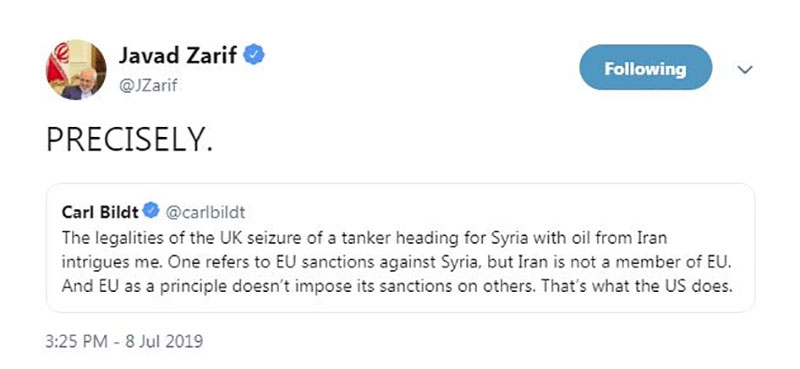
Task: Click Javad Zarif's blue verified badge
Action: coord(254,55)
